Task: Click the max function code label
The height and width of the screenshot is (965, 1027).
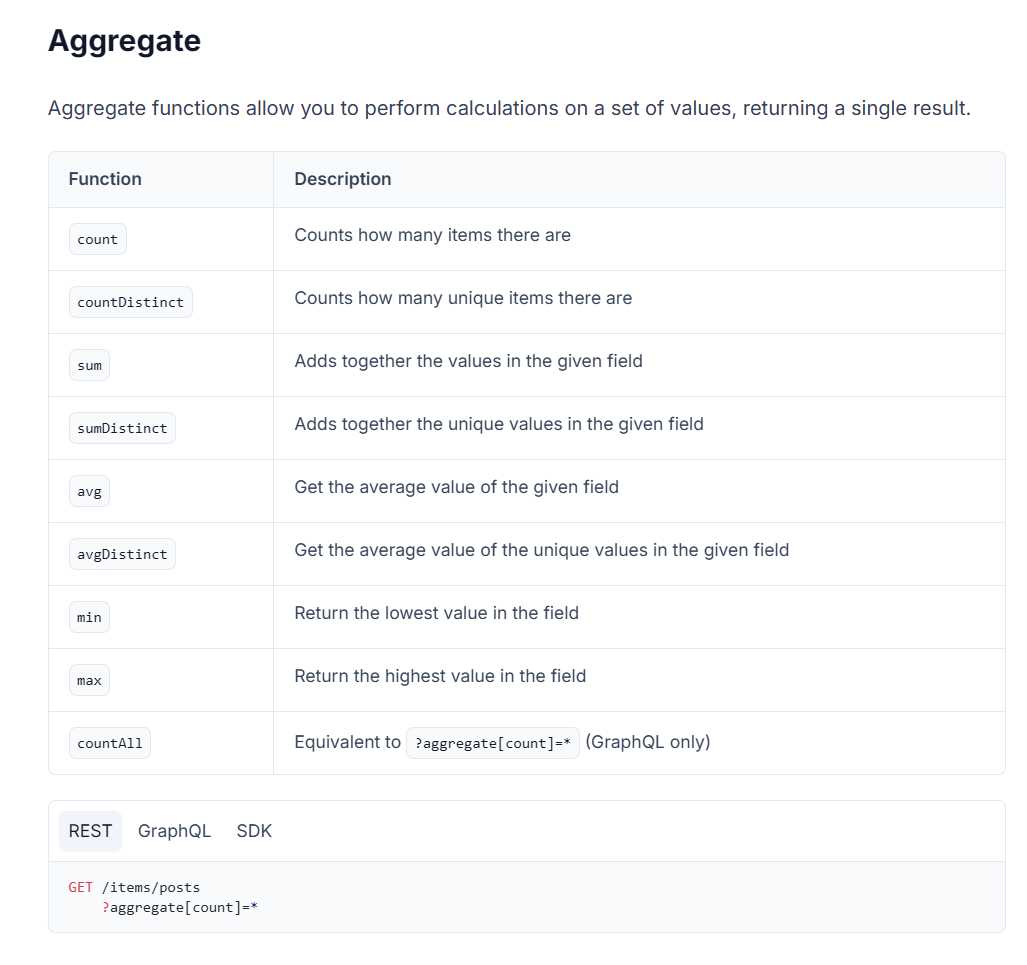Action: click(x=89, y=680)
